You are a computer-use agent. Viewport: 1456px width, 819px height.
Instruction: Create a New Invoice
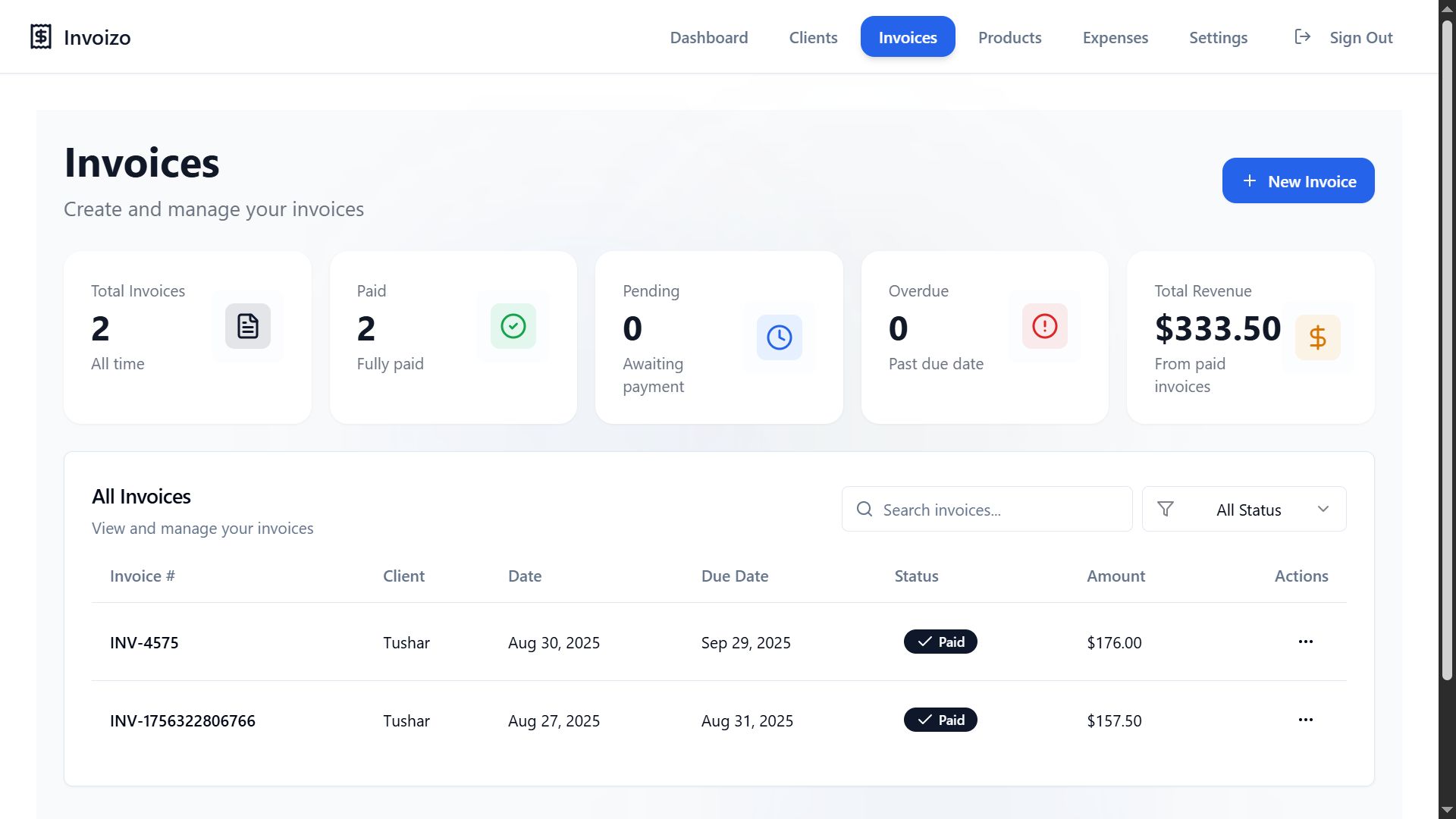tap(1298, 180)
